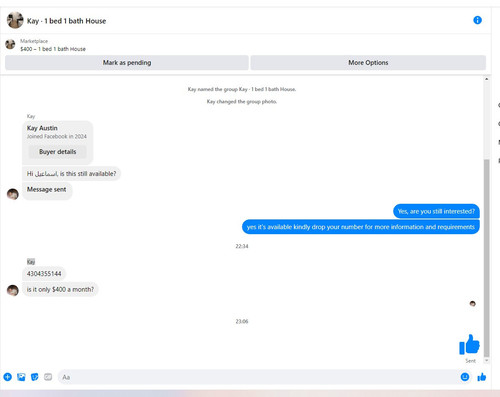Open emoji picker in message box
This screenshot has width=500, height=397.
(x=465, y=377)
